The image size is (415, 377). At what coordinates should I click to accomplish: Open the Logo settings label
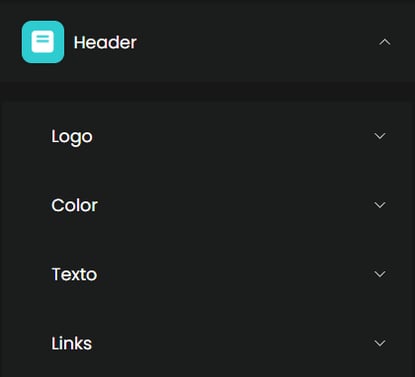tap(72, 137)
